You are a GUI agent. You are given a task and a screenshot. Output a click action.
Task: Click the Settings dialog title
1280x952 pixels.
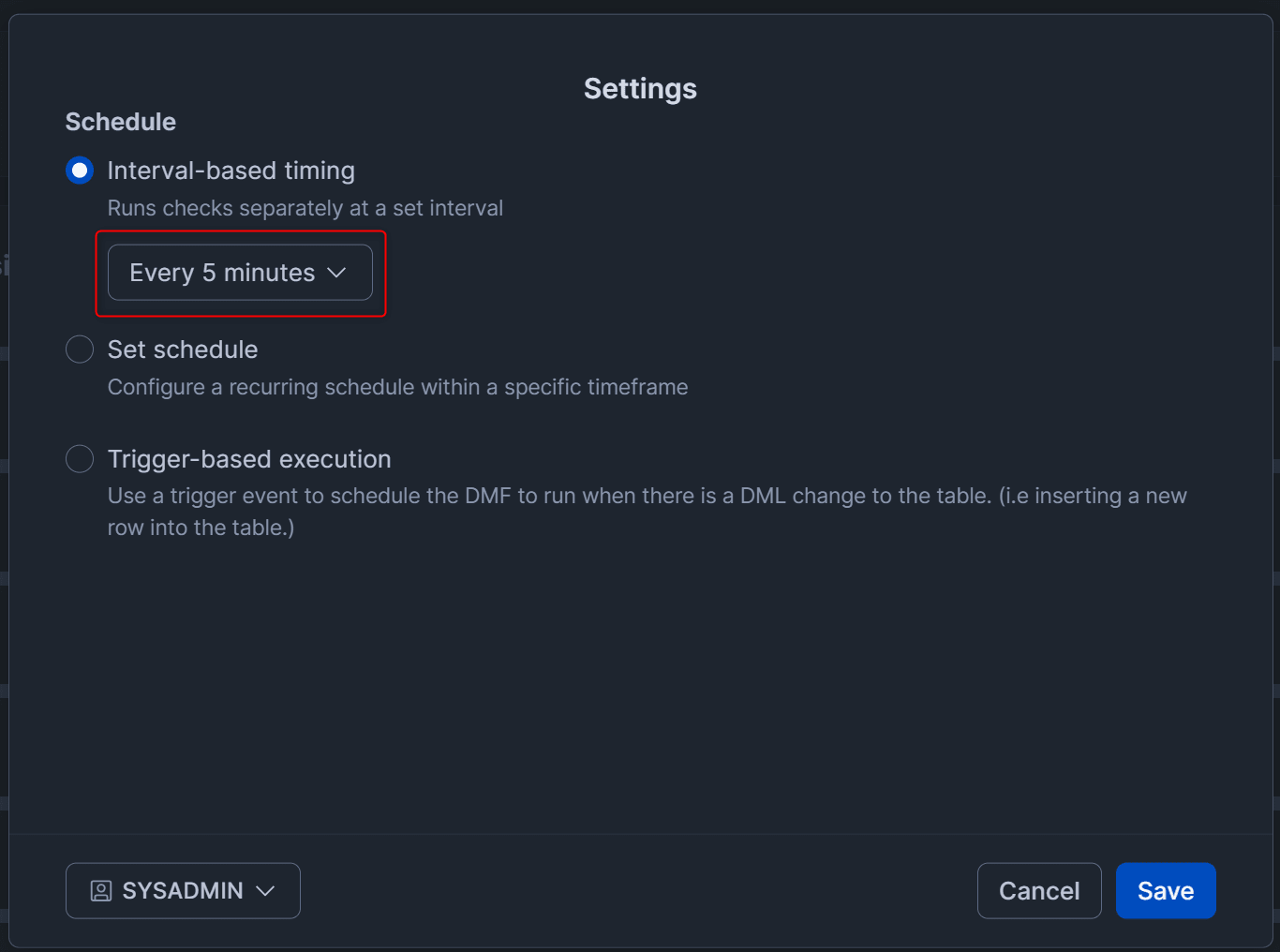640,89
